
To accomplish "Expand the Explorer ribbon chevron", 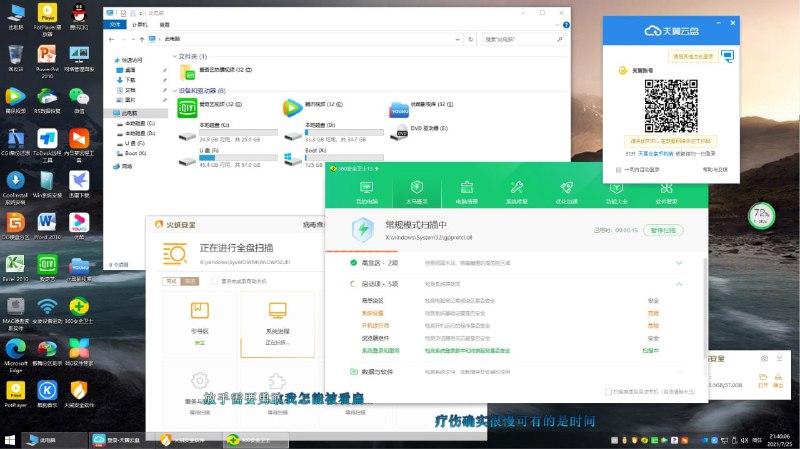I will [557, 25].
